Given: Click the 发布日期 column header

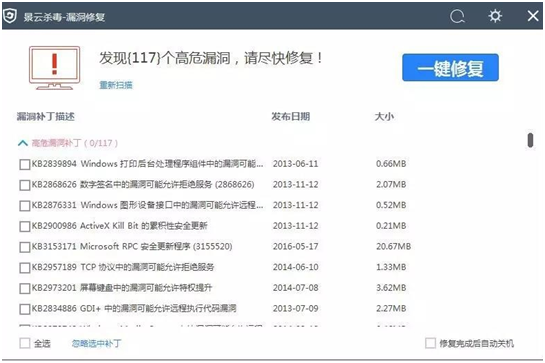Looking at the screenshot, I should click(291, 116).
